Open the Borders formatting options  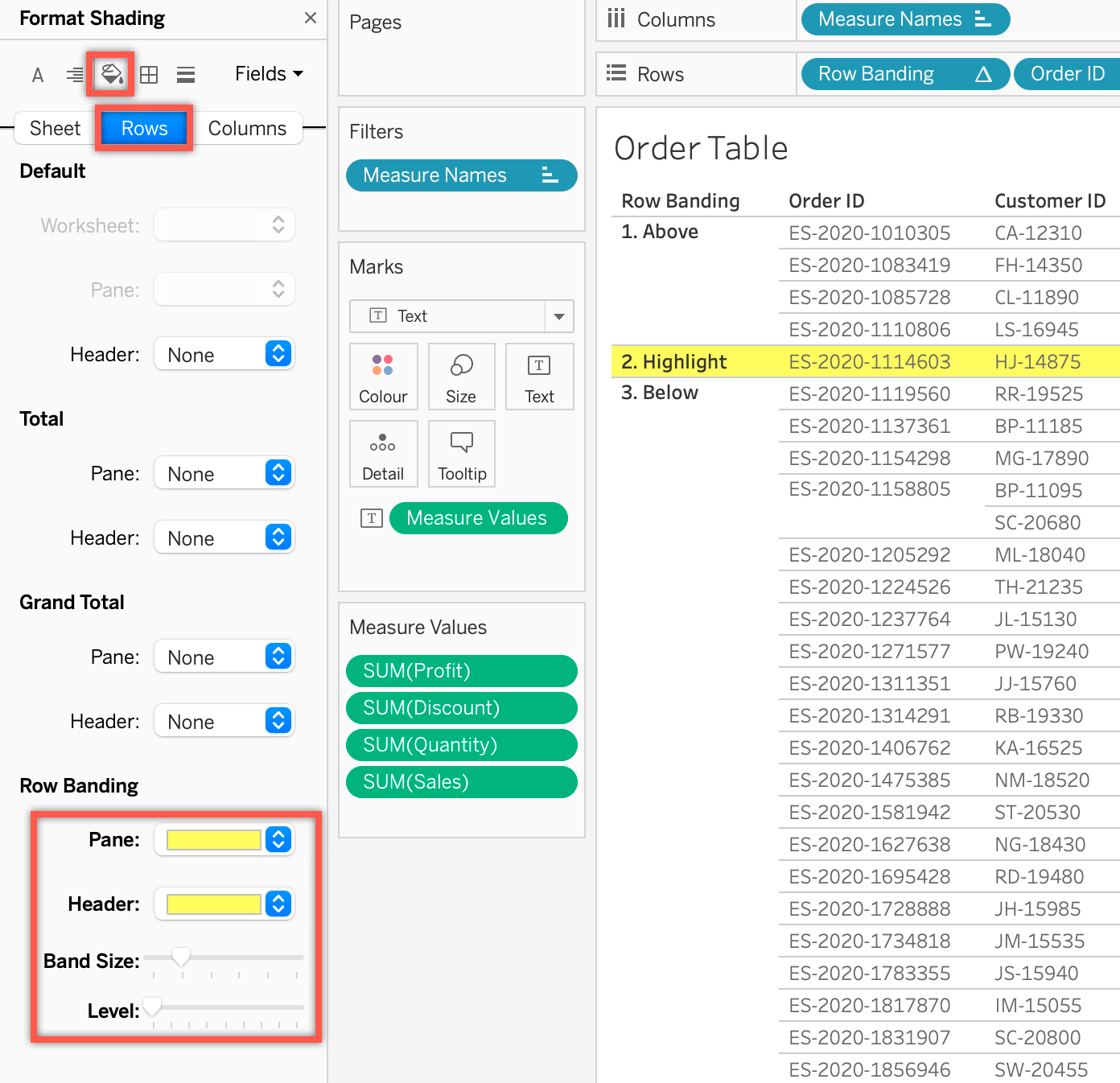tap(148, 74)
